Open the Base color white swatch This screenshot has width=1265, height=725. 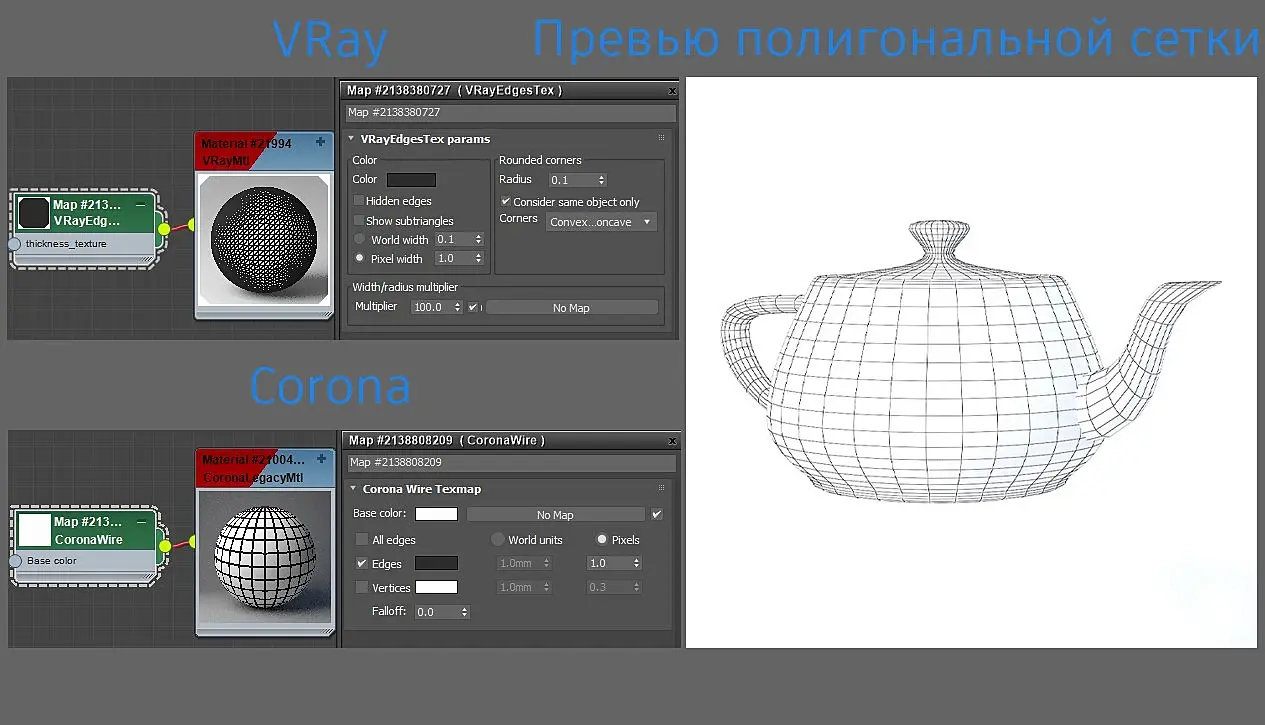click(436, 514)
